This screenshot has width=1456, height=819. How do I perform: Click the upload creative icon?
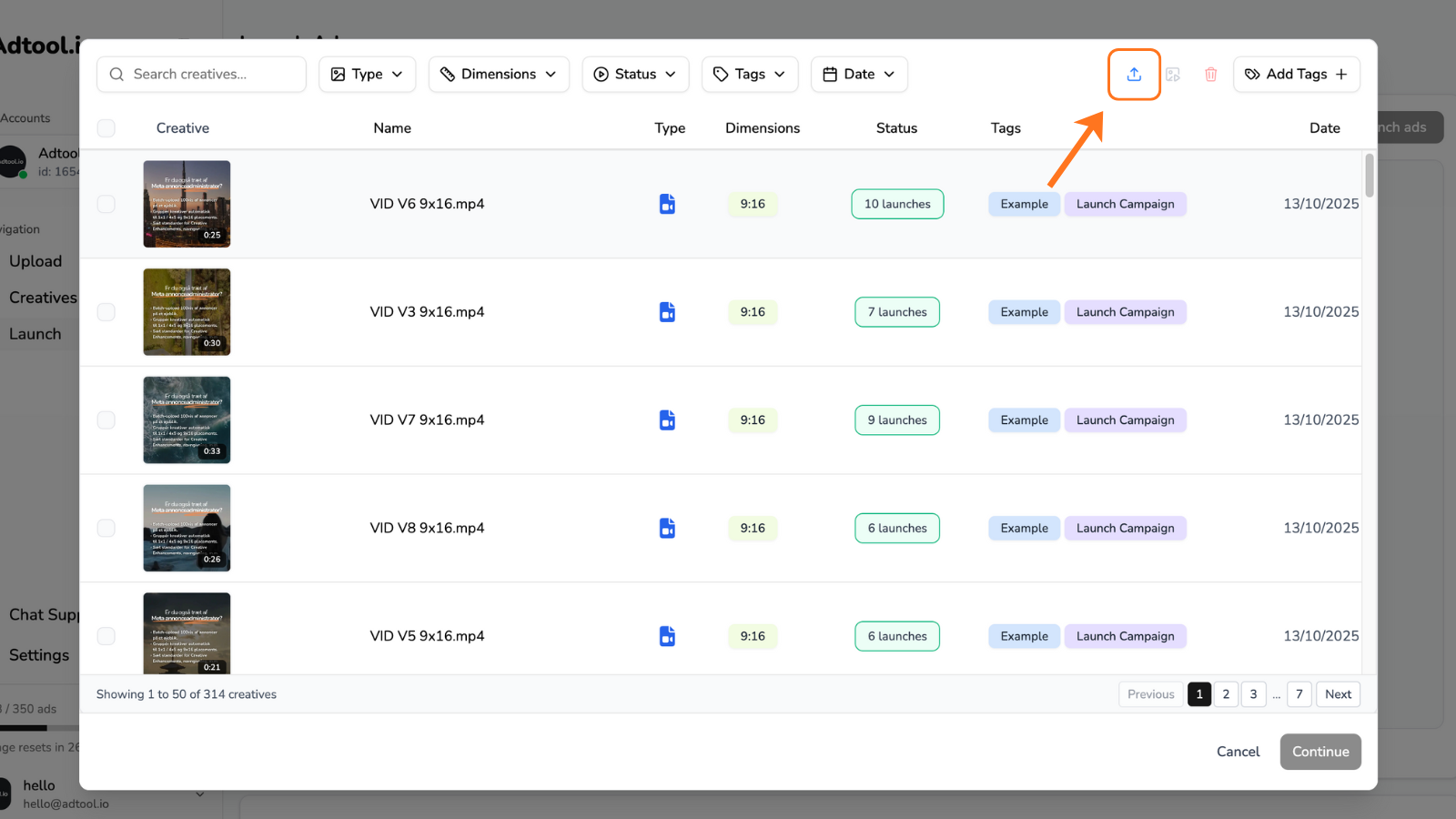(x=1133, y=74)
